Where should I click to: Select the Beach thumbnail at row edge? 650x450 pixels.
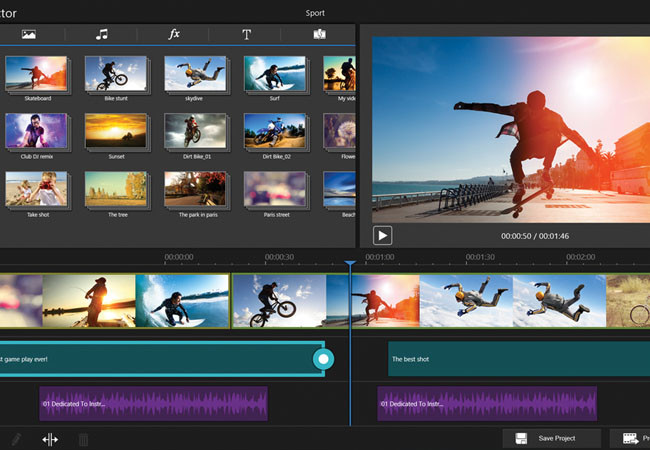pos(340,189)
